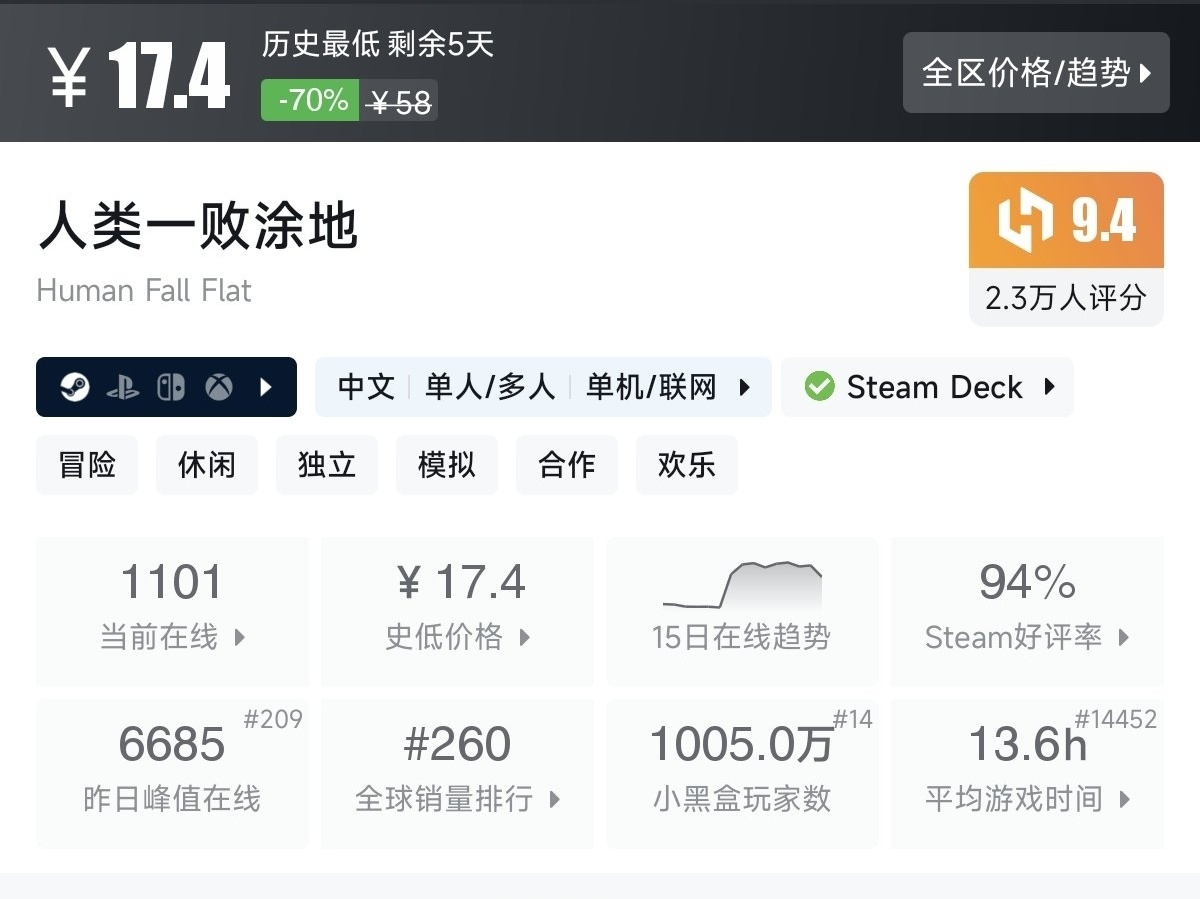Screen dimensions: 1200x899
Task: Expand Steam Deck compatibility details
Action: click(1049, 387)
